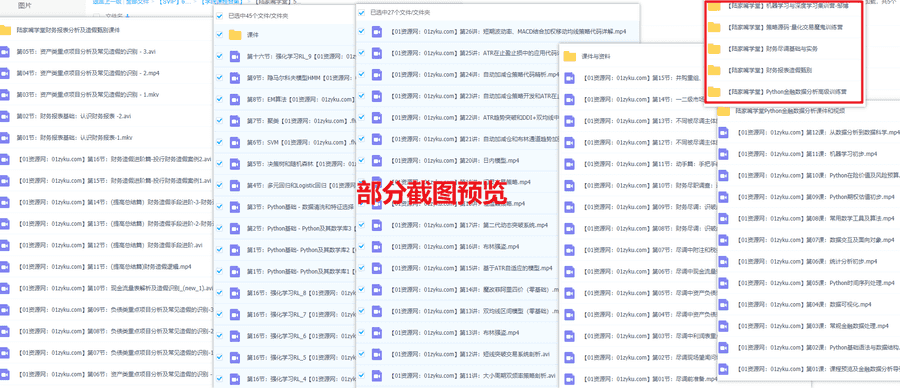Open file 第04节 资产类重点项目分析 - 2.mp4
The height and width of the screenshot is (388, 900).
point(88,73)
